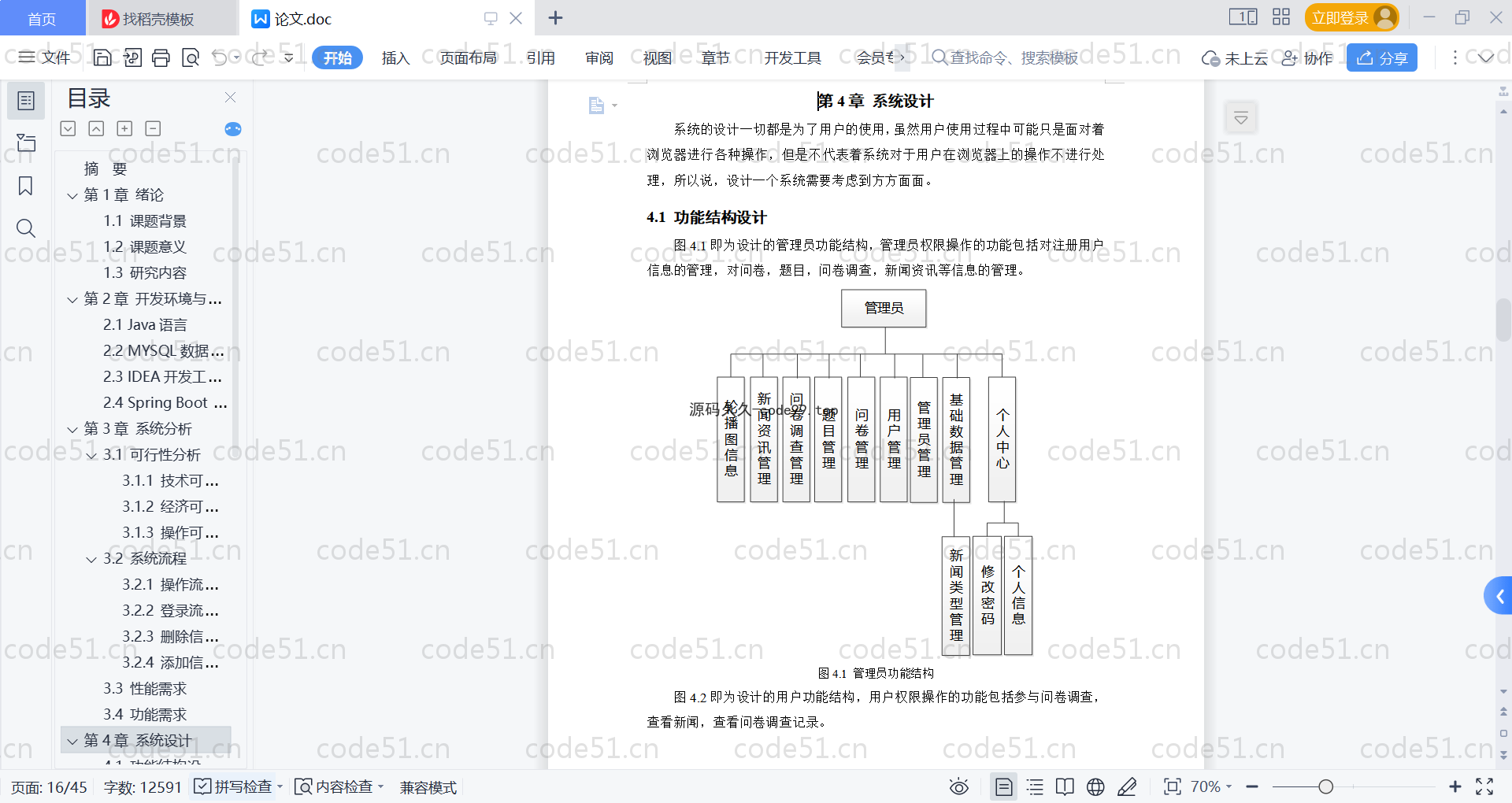Click the Redo arrow icon

click(259, 57)
